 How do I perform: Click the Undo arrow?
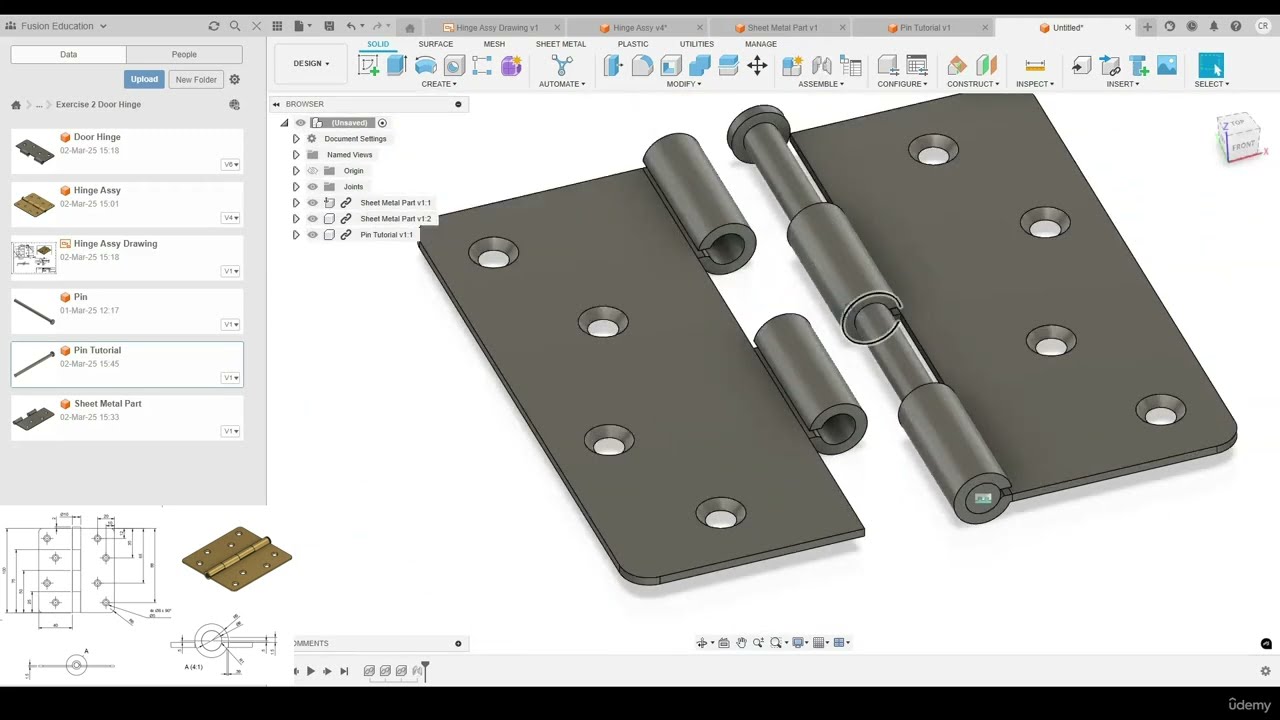[x=351, y=26]
